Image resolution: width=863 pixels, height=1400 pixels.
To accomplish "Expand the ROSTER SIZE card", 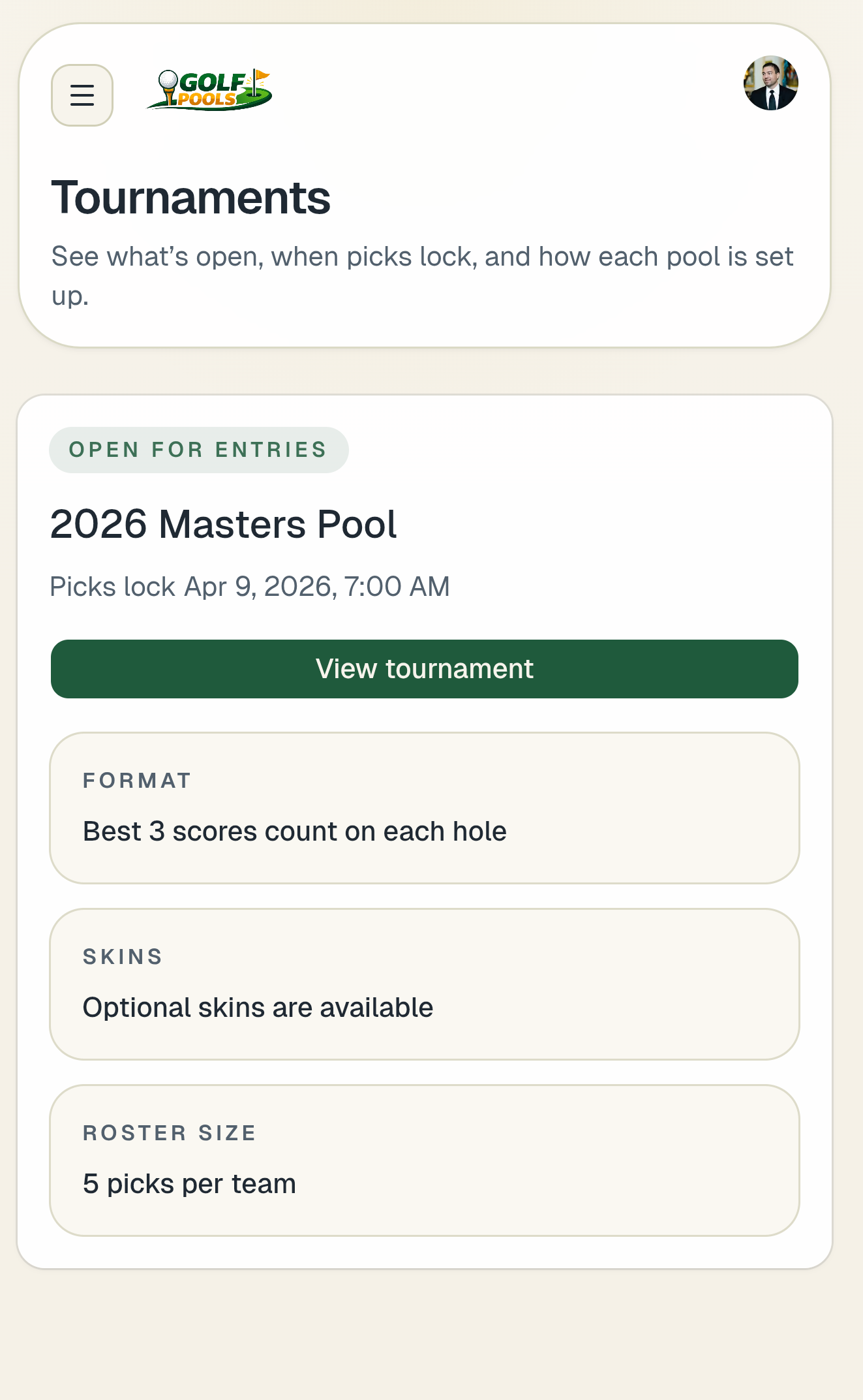I will pos(424,1159).
